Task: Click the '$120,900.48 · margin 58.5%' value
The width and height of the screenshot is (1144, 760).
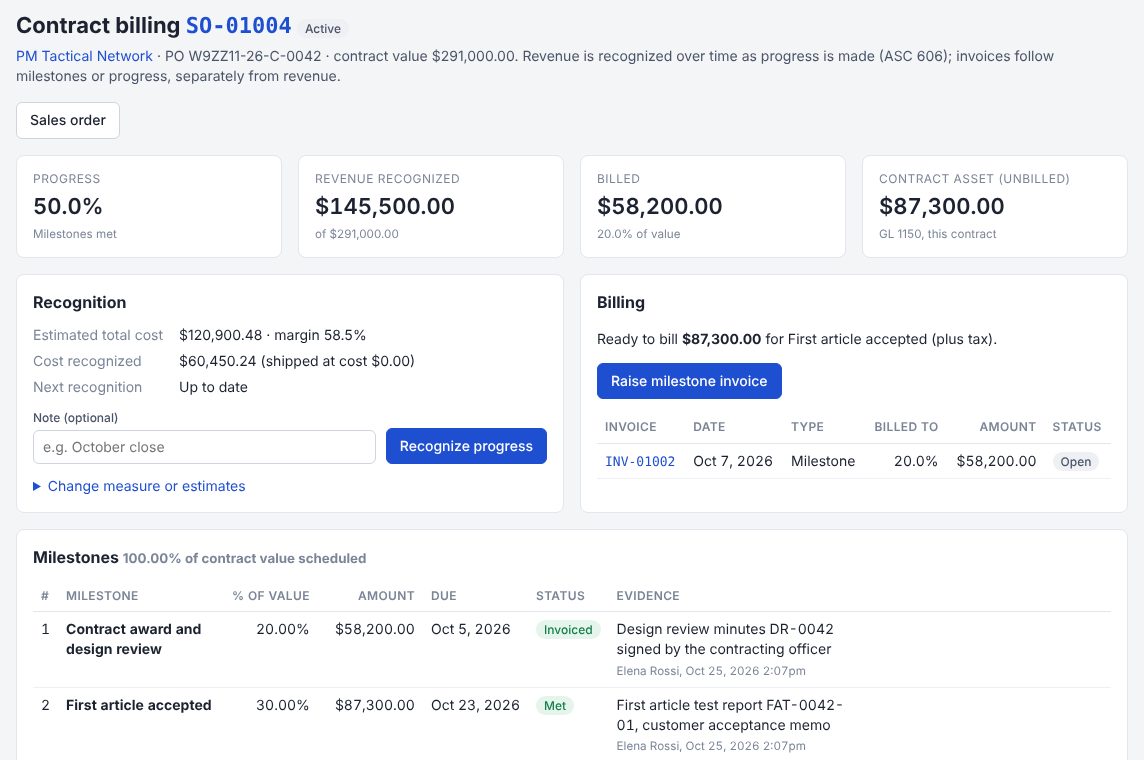Action: point(272,336)
